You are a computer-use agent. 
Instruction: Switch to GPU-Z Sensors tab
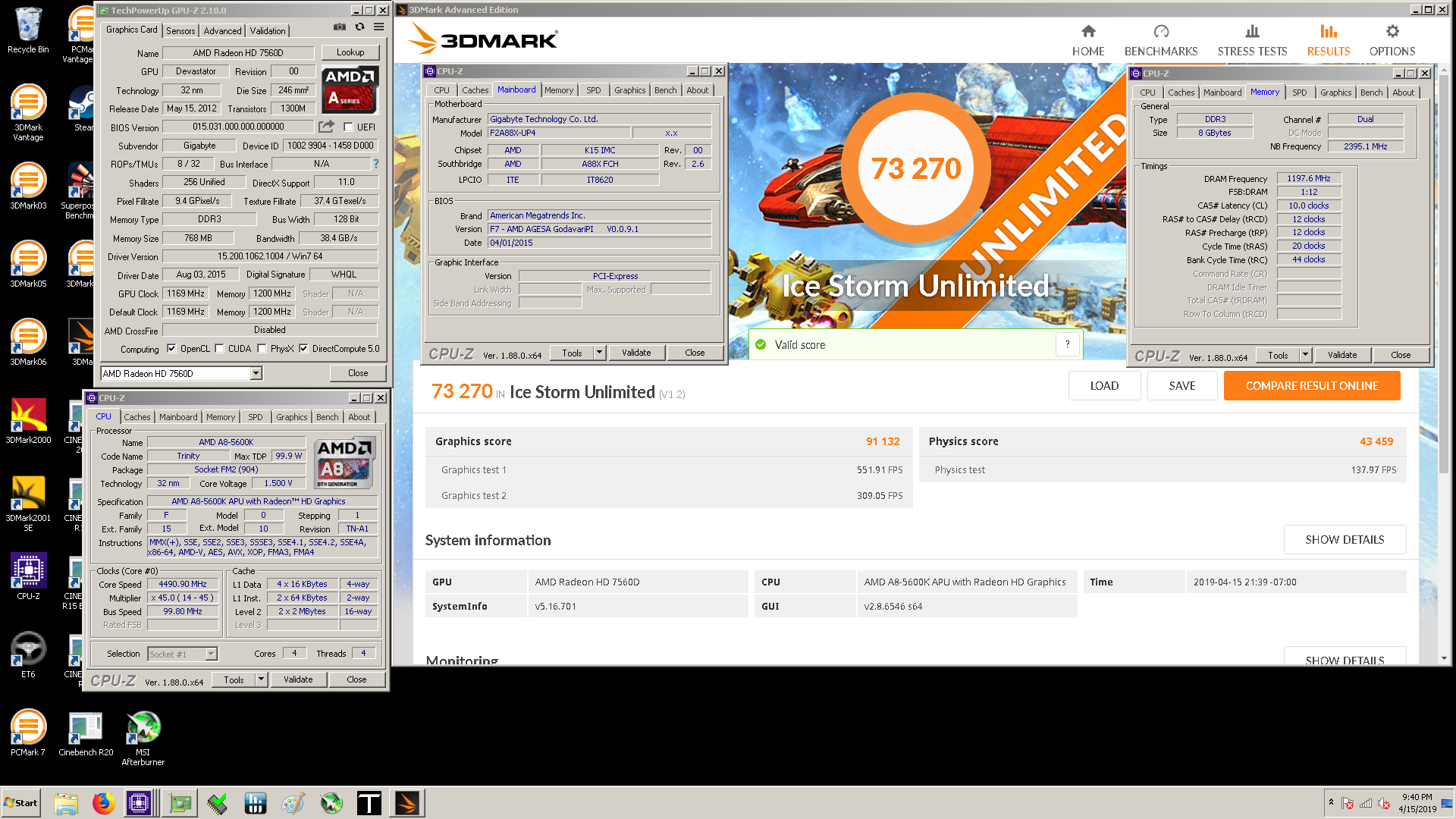tap(180, 31)
